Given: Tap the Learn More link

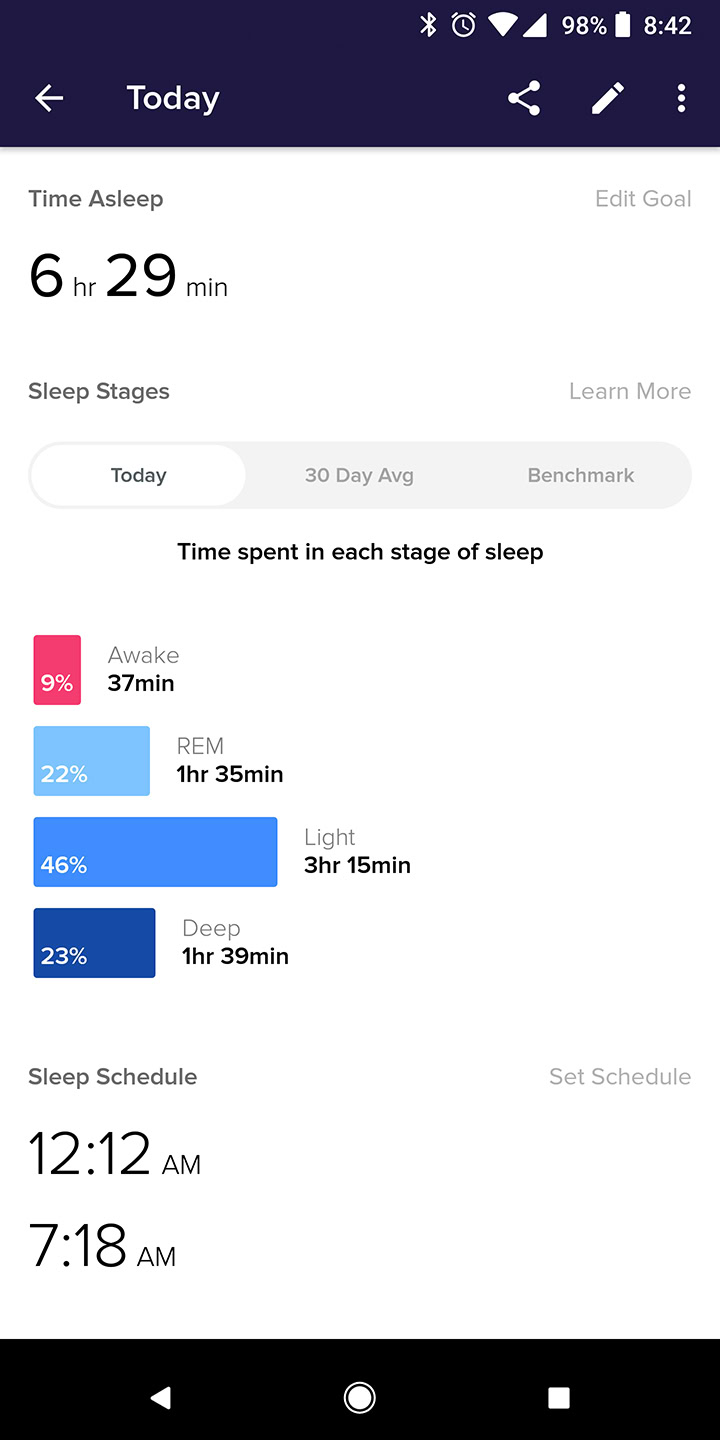Looking at the screenshot, I should 630,391.
